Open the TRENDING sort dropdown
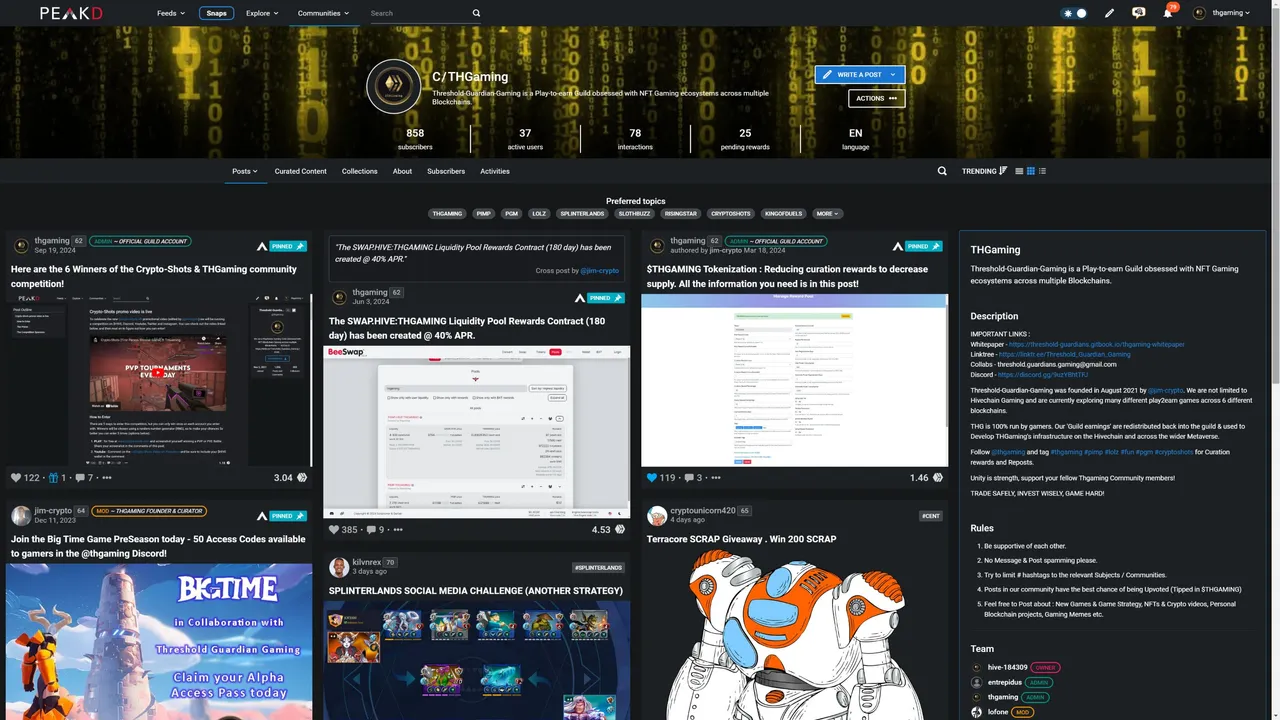The width and height of the screenshot is (1280, 720). point(984,171)
